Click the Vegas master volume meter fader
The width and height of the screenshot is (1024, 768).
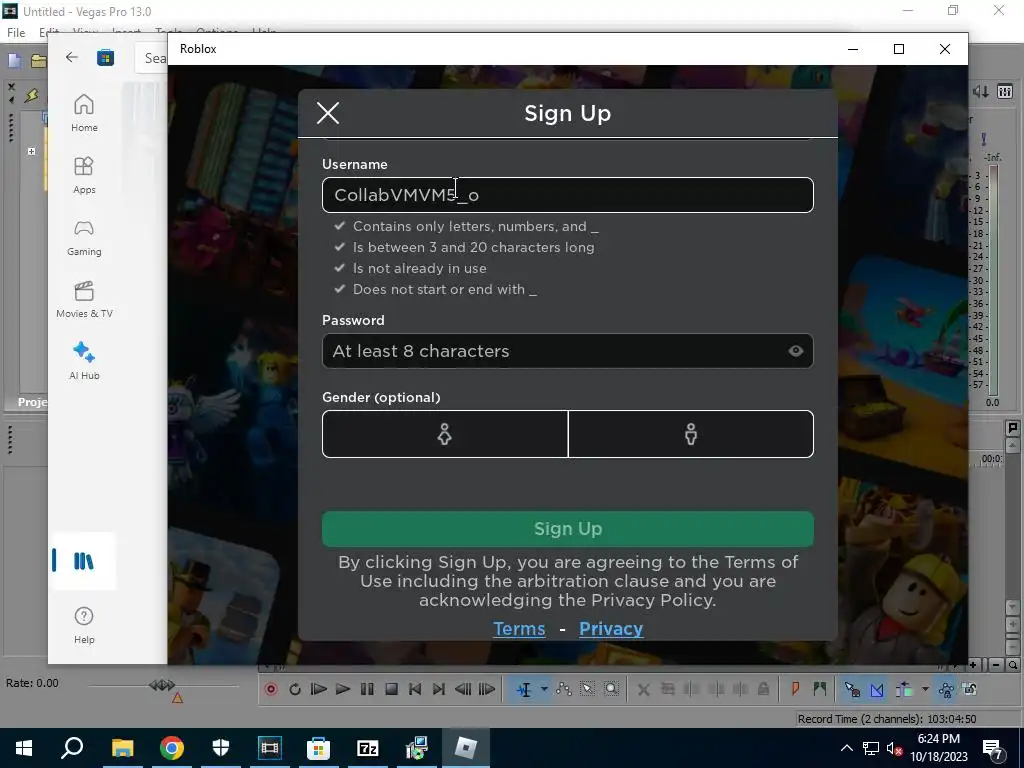click(x=993, y=278)
